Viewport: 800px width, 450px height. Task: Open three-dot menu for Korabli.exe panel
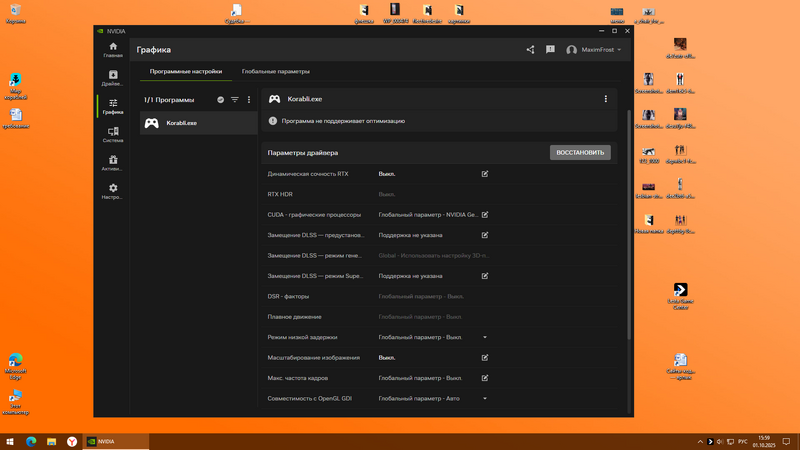[605, 99]
